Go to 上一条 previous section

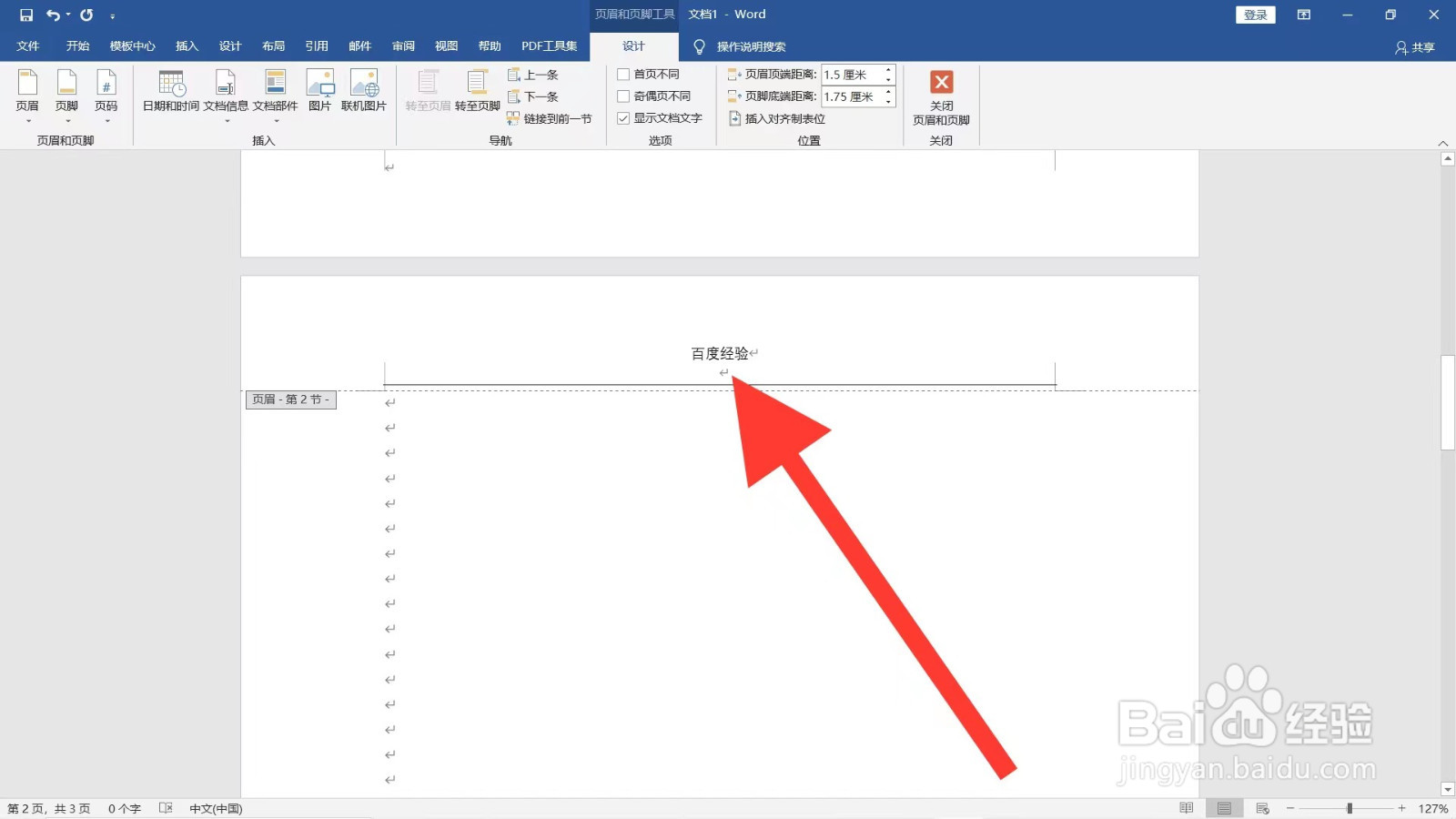click(533, 75)
